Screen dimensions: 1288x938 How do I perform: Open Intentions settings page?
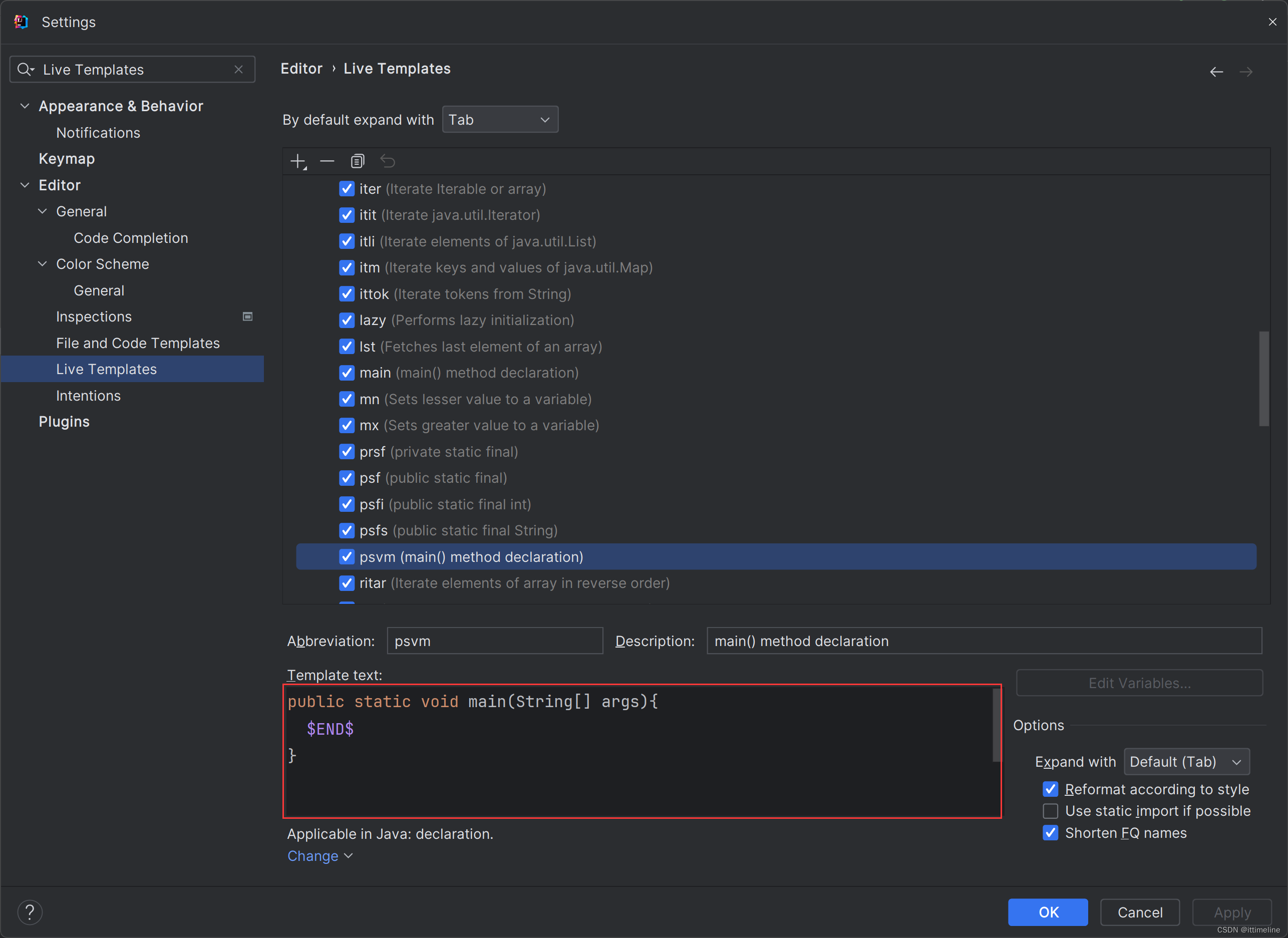(x=88, y=396)
